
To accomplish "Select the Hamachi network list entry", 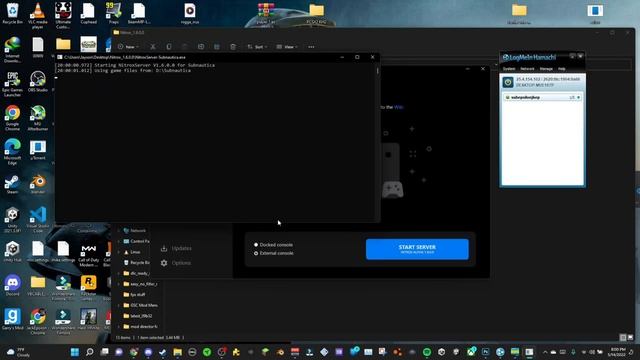I will tap(542, 97).
